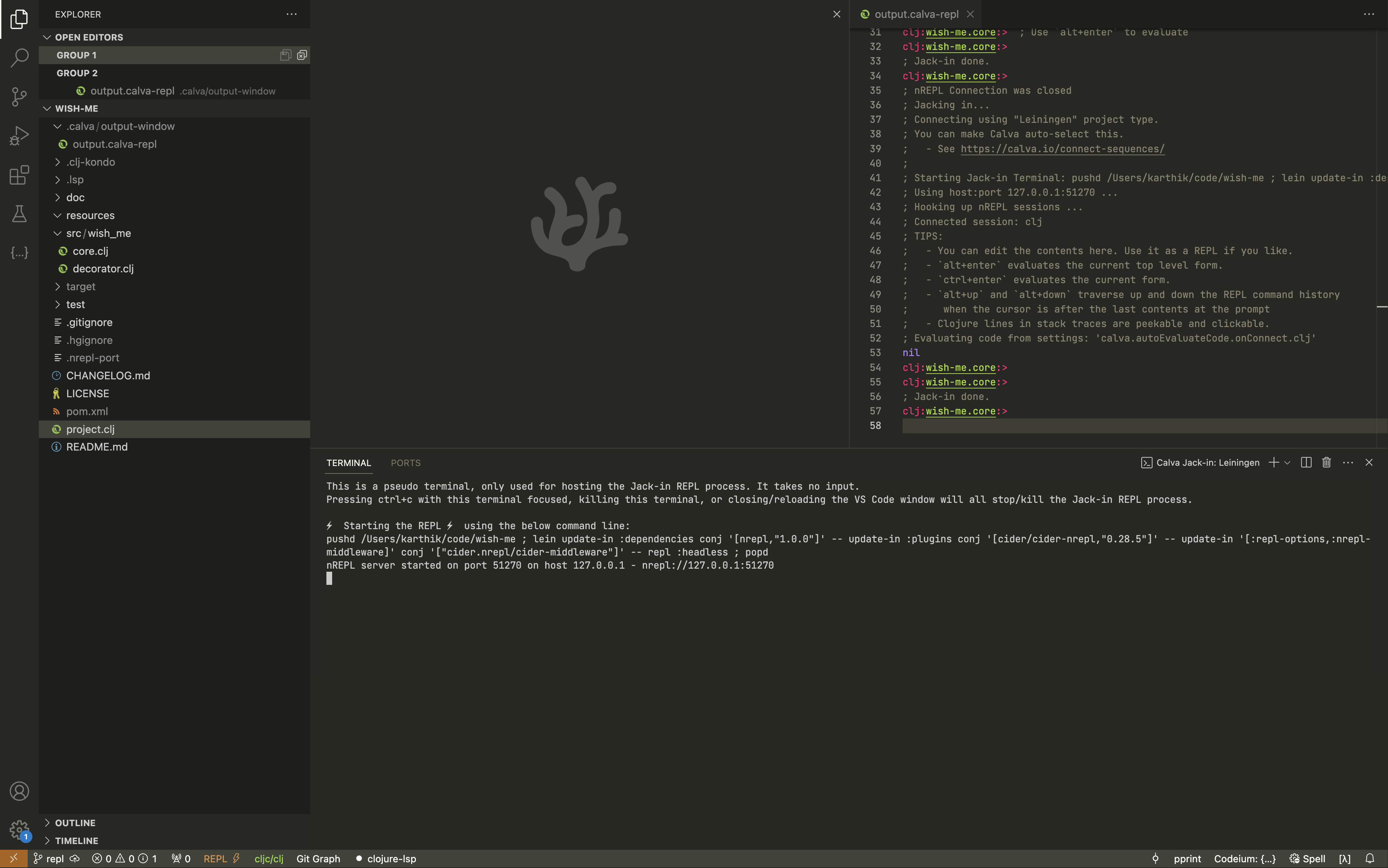This screenshot has width=1388, height=868.
Task: Click the lambda paredit status icon
Action: (1344, 859)
